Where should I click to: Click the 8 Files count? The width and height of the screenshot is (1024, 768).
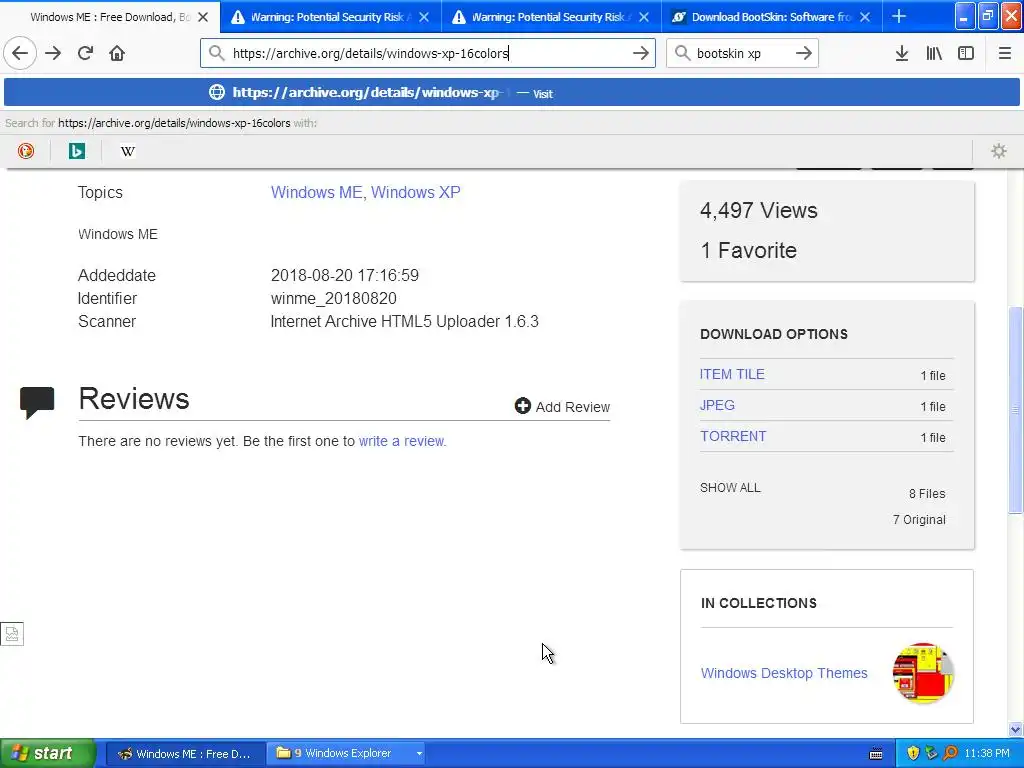(927, 494)
